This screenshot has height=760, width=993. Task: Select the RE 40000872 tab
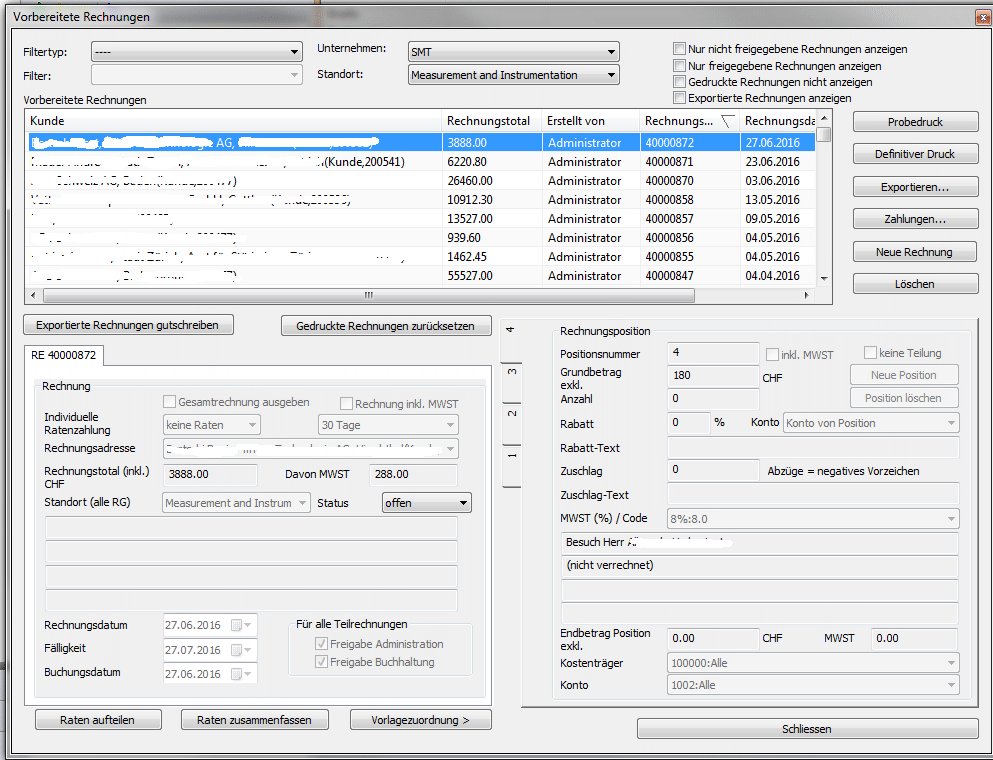tap(62, 355)
